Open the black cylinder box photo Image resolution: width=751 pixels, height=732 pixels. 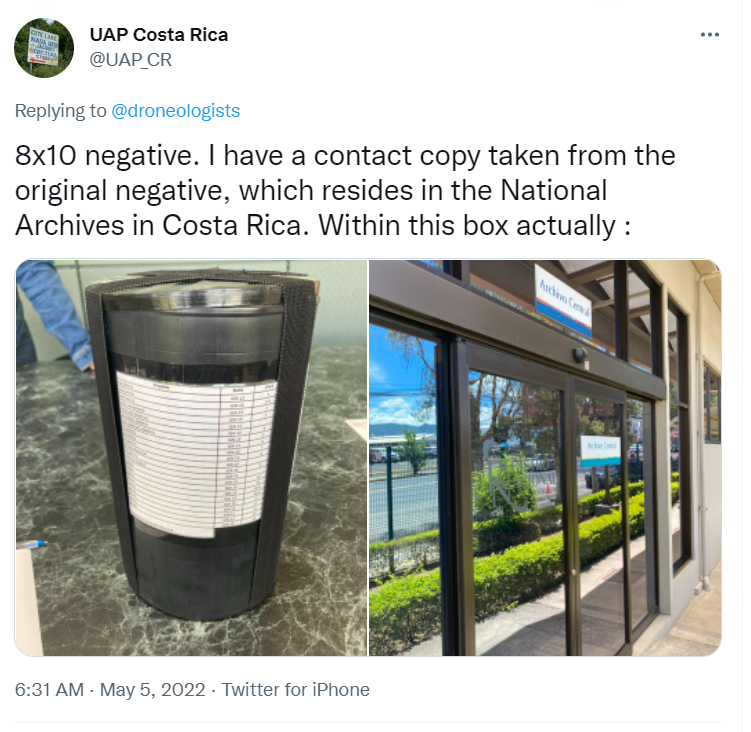point(191,458)
